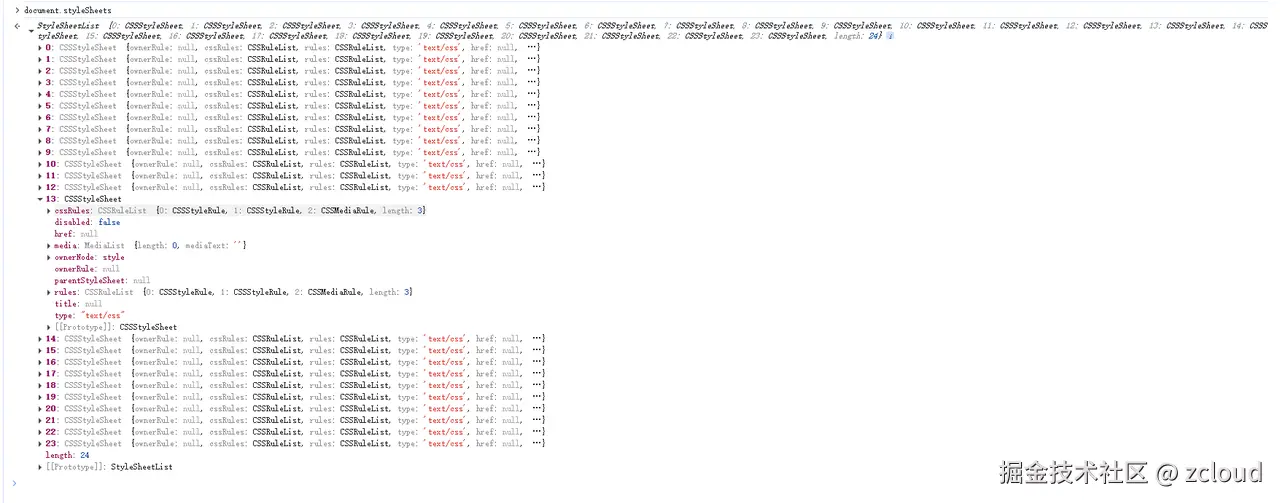Expand stylesheet entry 19

[x=41, y=397]
